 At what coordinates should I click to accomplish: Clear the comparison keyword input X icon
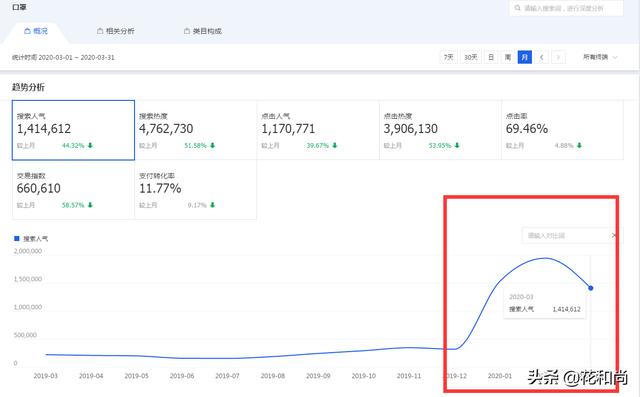(x=613, y=235)
